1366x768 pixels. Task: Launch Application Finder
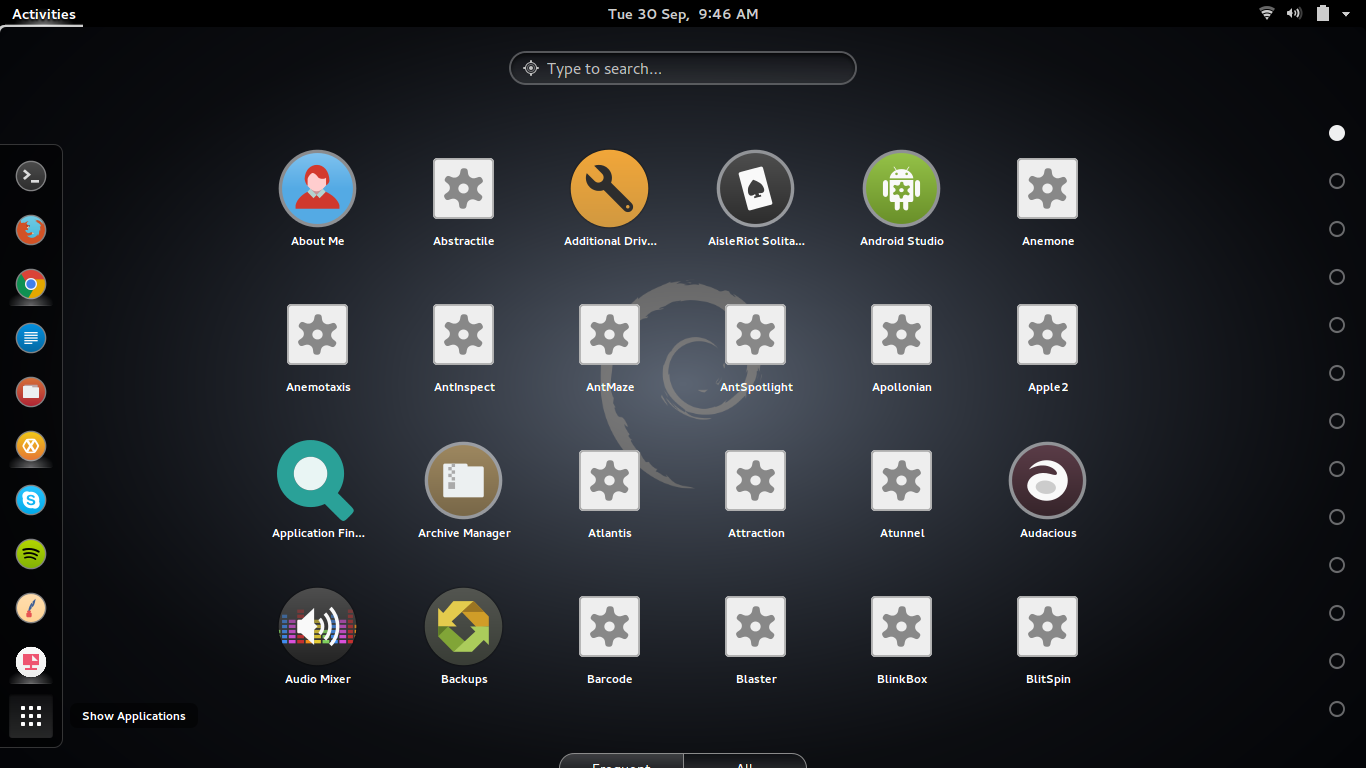pyautogui.click(x=317, y=481)
